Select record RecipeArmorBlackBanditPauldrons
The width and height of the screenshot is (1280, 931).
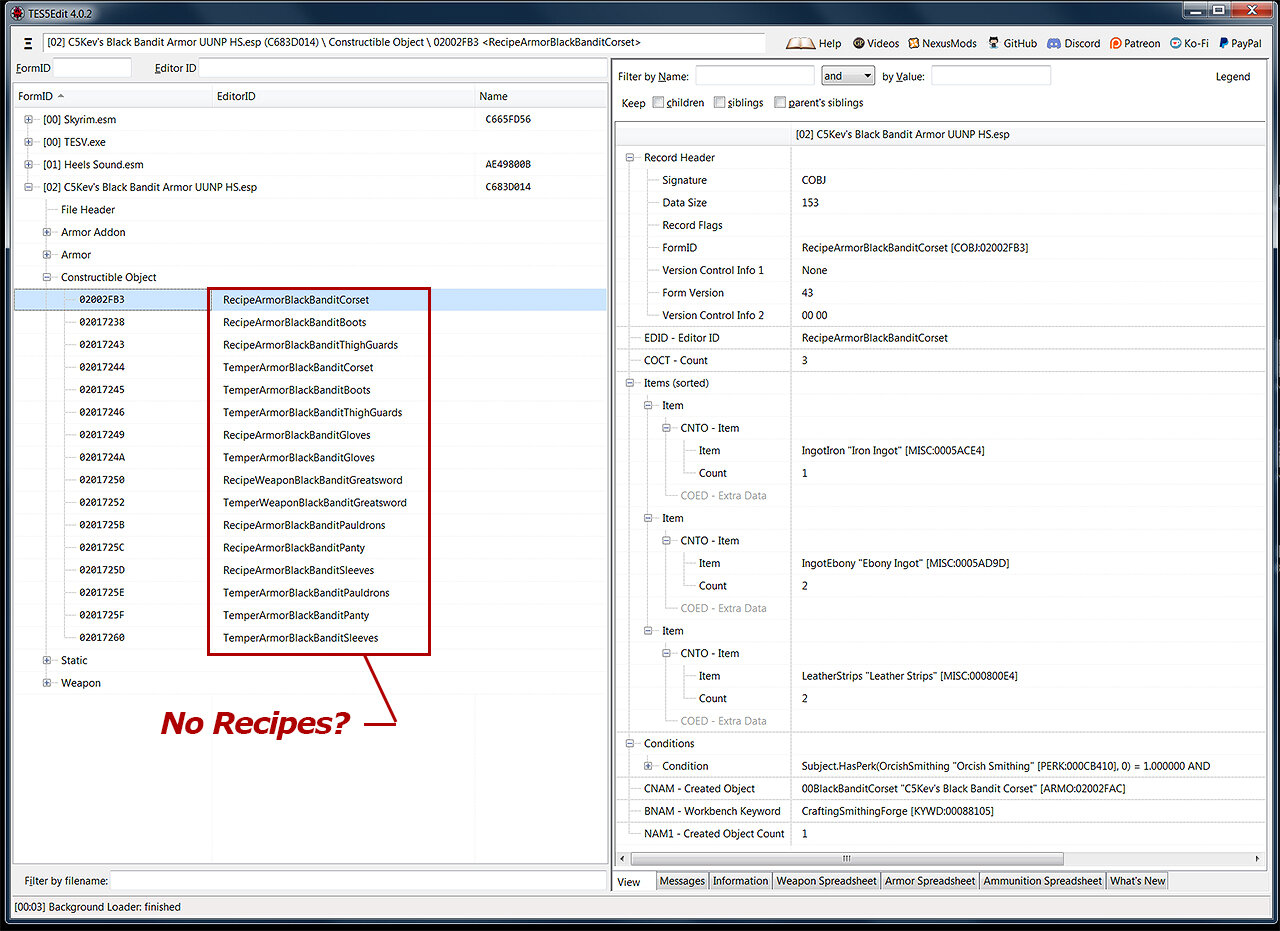(304, 525)
